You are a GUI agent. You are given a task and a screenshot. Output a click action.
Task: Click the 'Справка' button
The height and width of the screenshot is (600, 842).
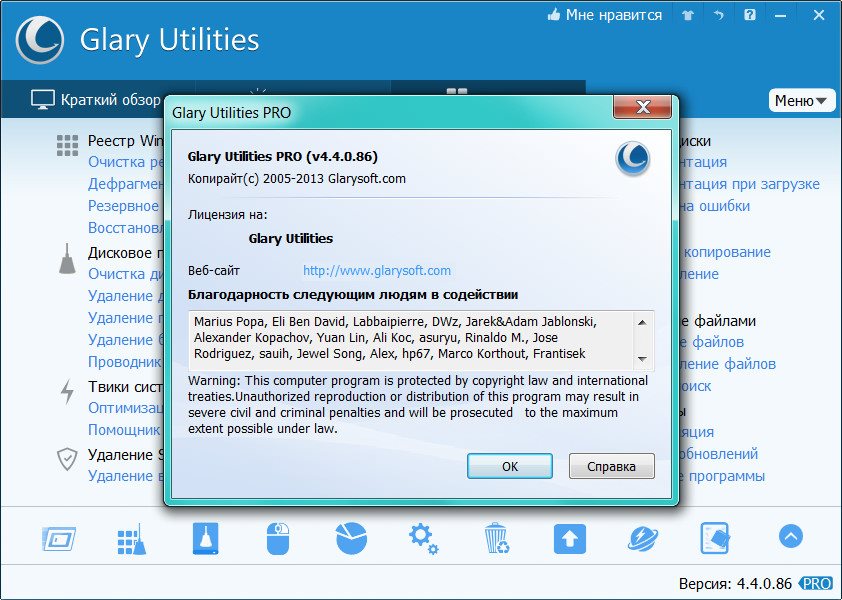tap(612, 466)
